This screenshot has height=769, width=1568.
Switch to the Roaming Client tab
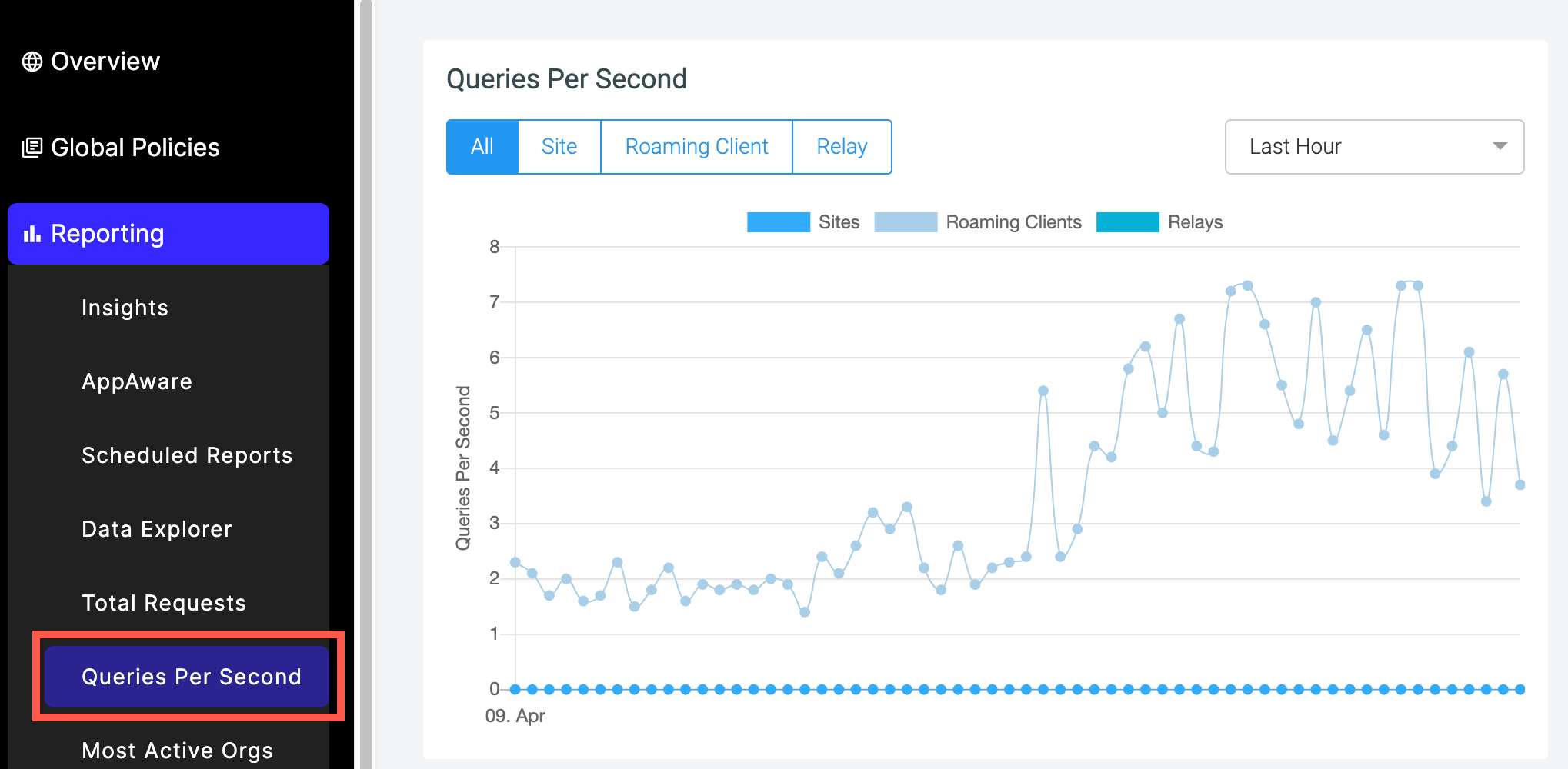pos(696,146)
